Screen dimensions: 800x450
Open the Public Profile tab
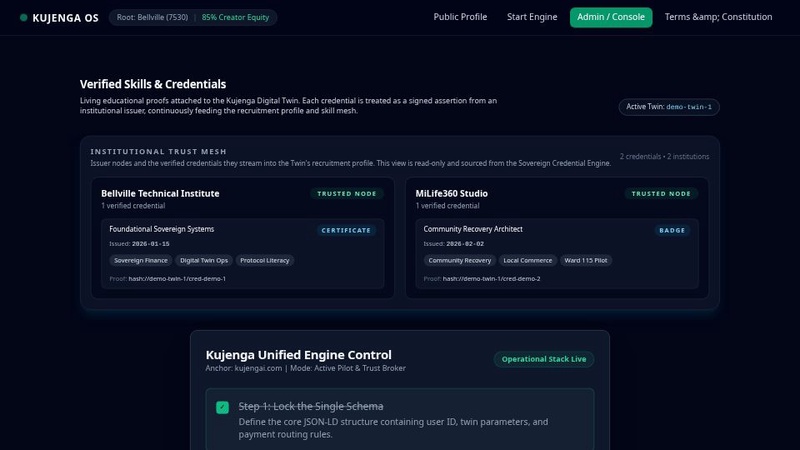[x=460, y=17]
